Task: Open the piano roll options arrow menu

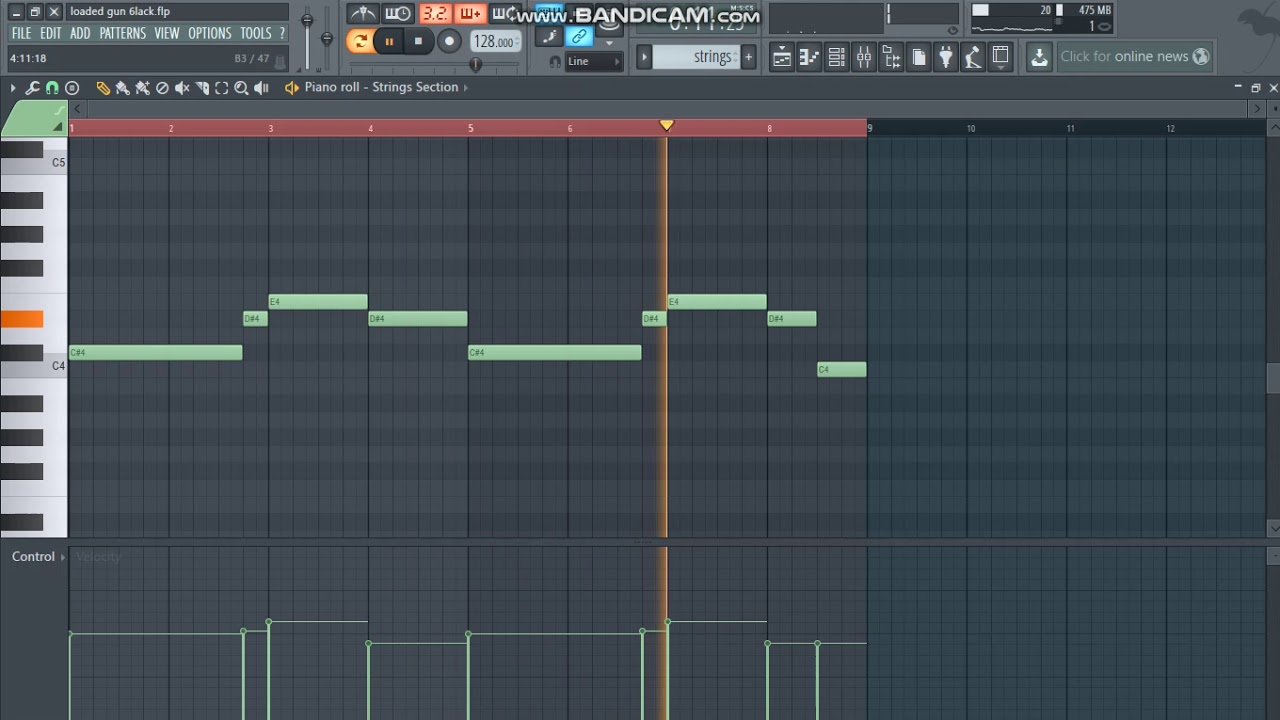Action: click(13, 88)
